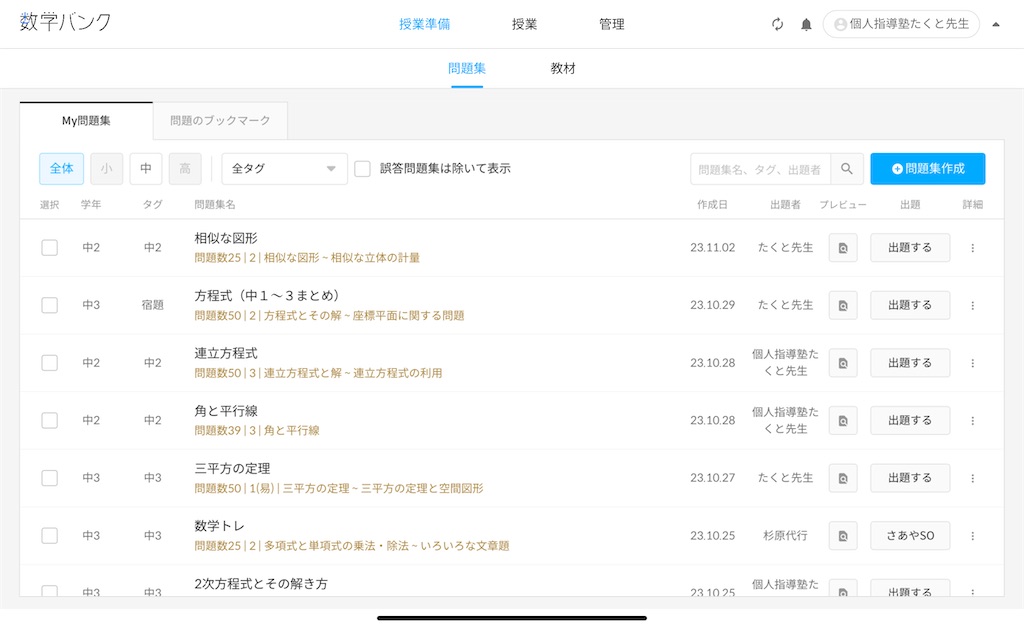This screenshot has width=1024, height=627.
Task: Tick the checkbox for 数学トレ
Action: tap(50, 536)
